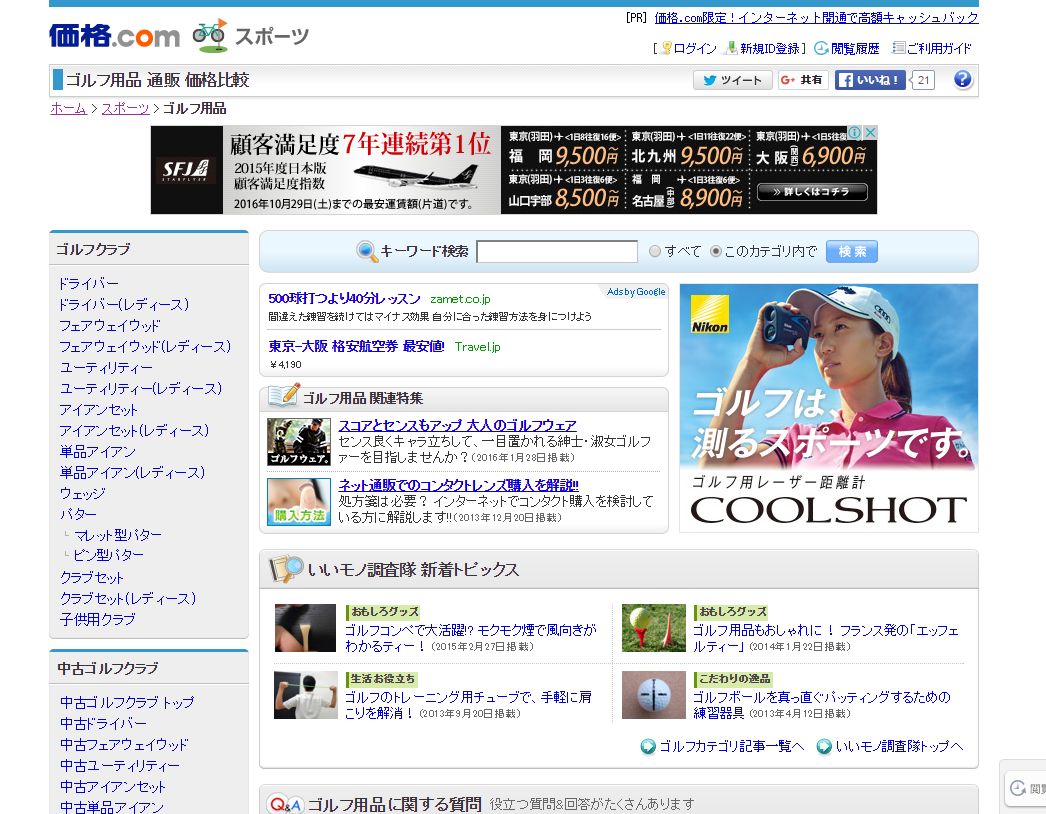Image resolution: width=1046 pixels, height=814 pixels.
Task: Click the 価格.com logo
Action: (114, 35)
